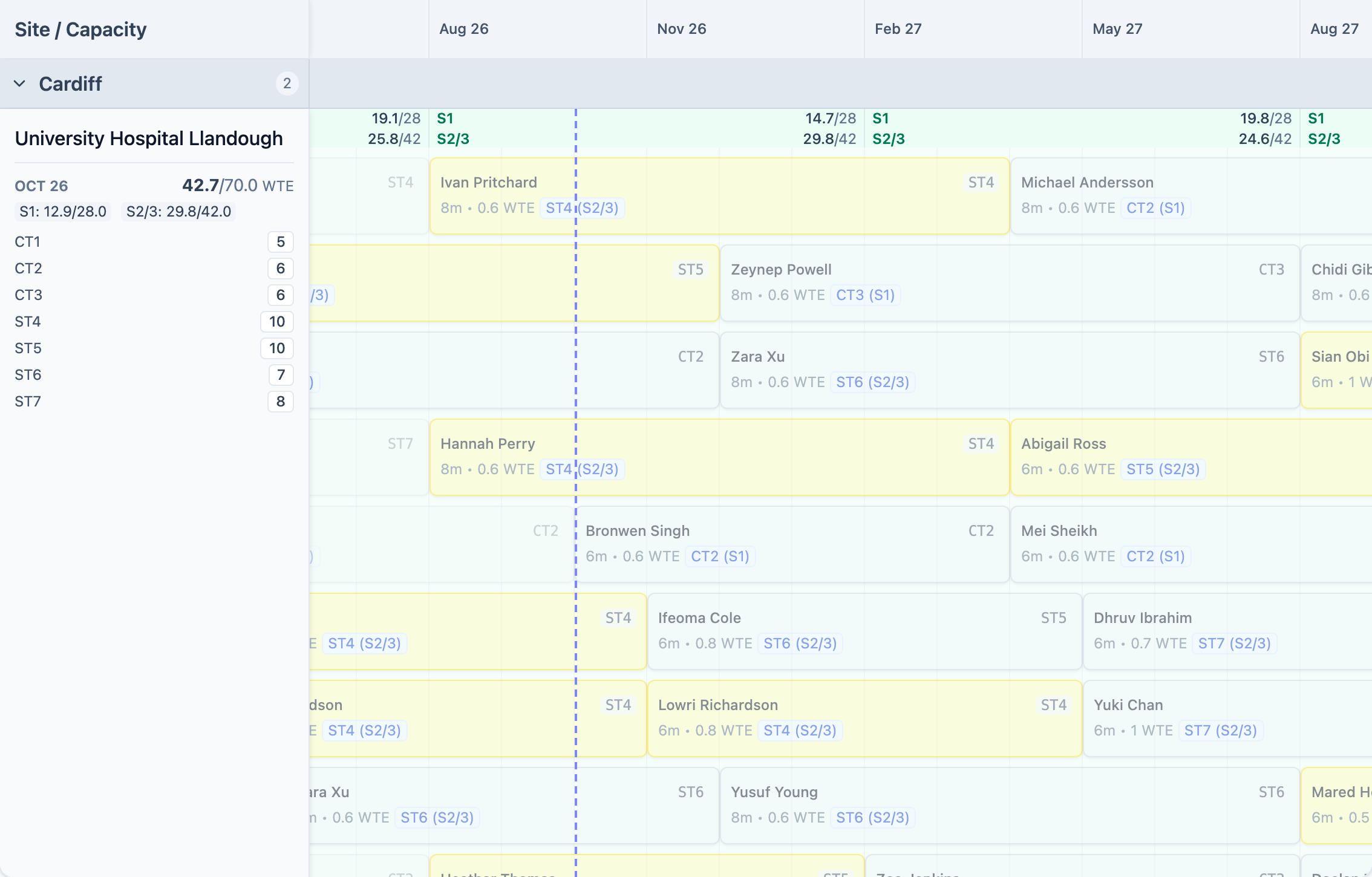Select the Feb 27 column header
The image size is (1372, 877).
898,29
